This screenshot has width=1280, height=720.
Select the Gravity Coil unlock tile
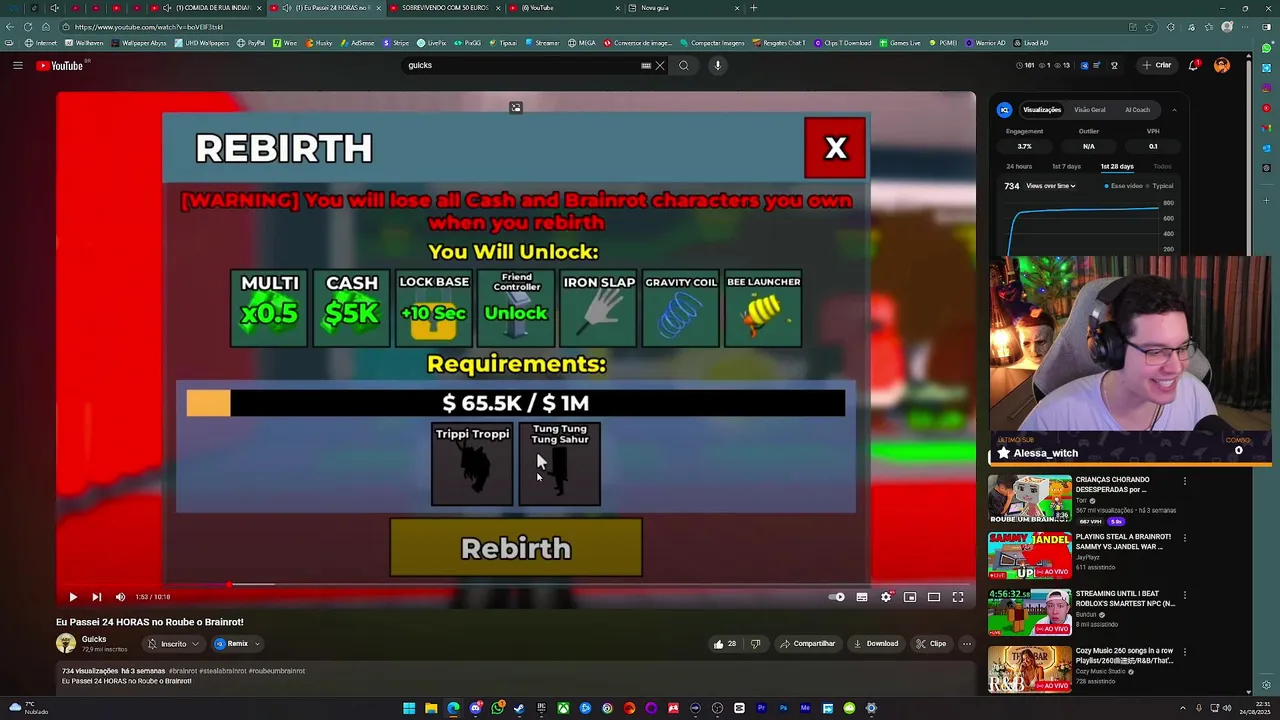(681, 309)
